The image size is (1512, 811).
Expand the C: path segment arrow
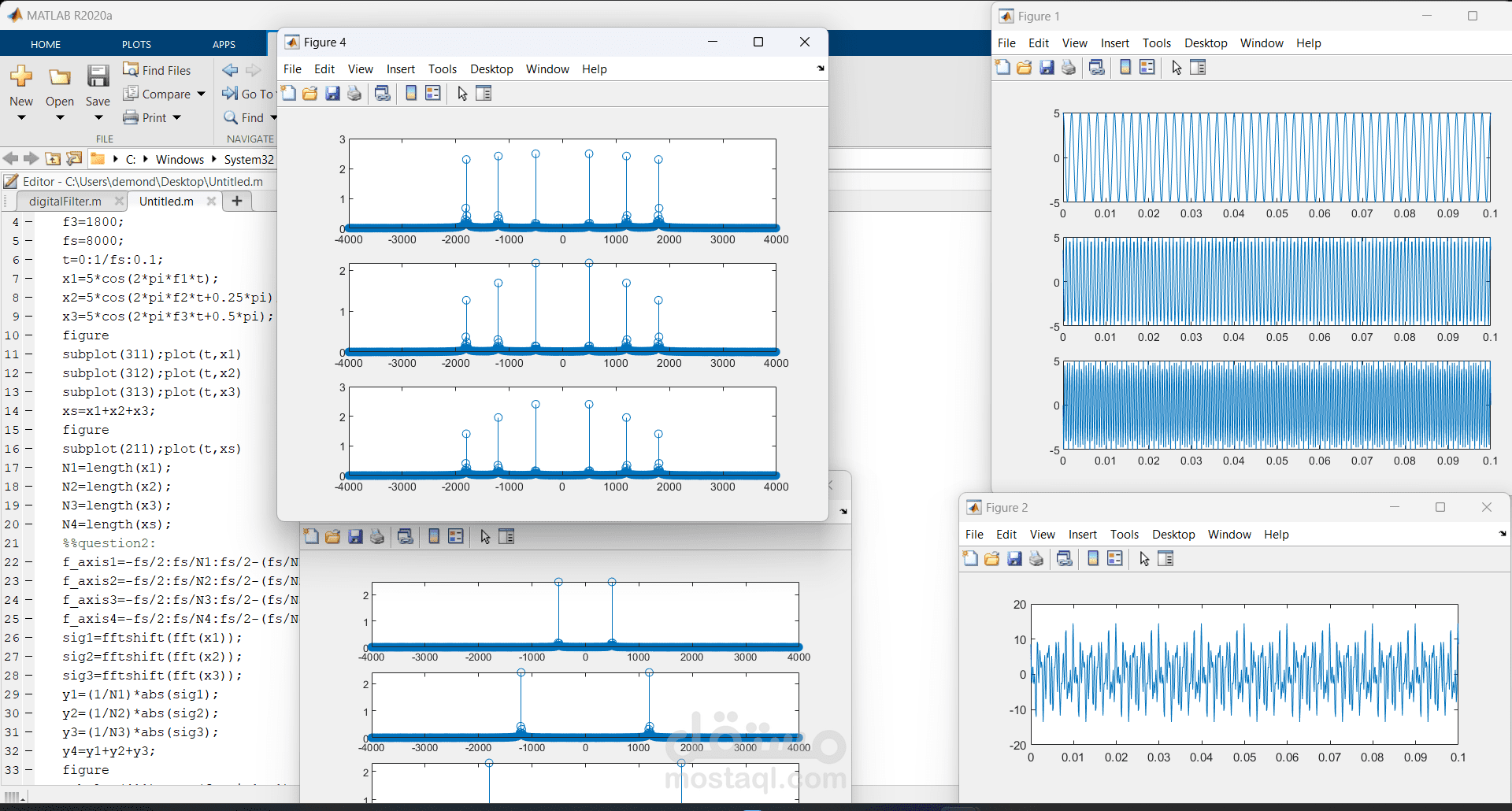(146, 159)
